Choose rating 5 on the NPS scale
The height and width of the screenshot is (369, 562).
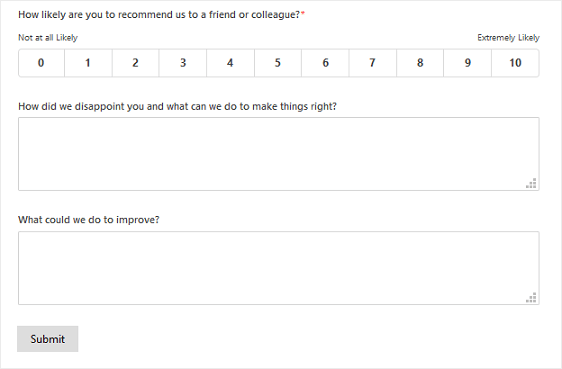click(x=278, y=63)
